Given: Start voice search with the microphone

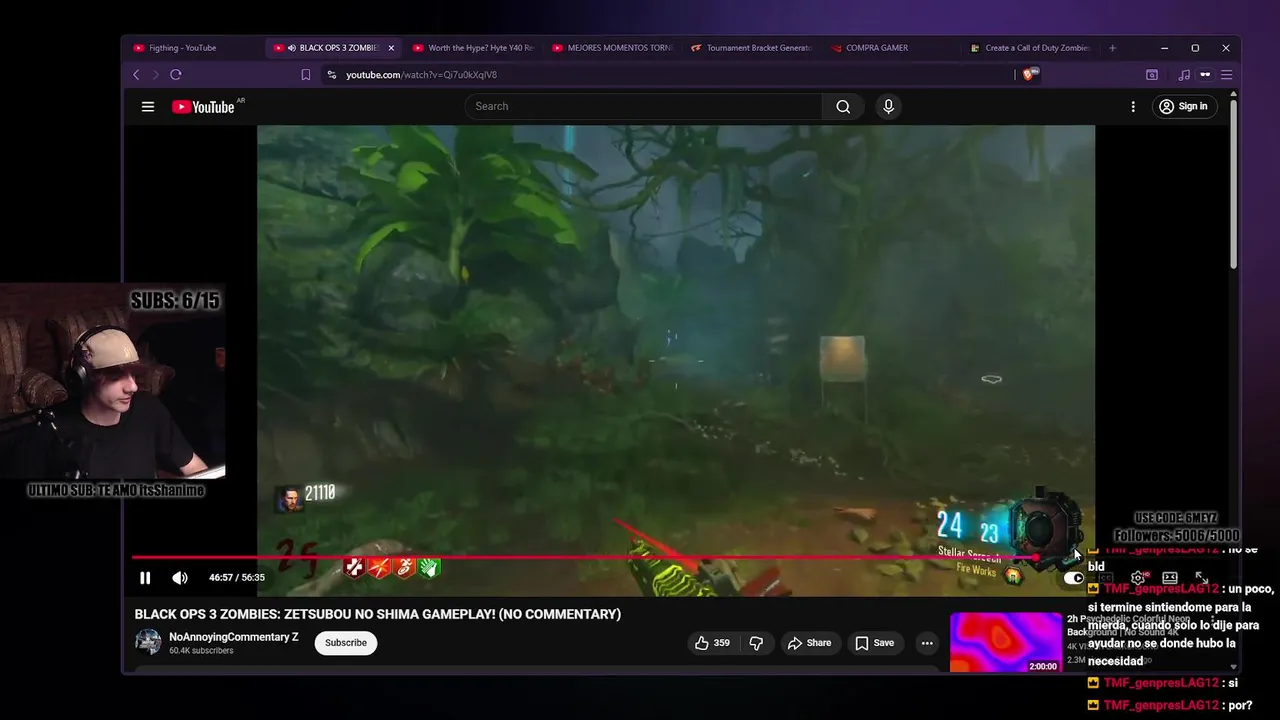Looking at the screenshot, I should (888, 107).
